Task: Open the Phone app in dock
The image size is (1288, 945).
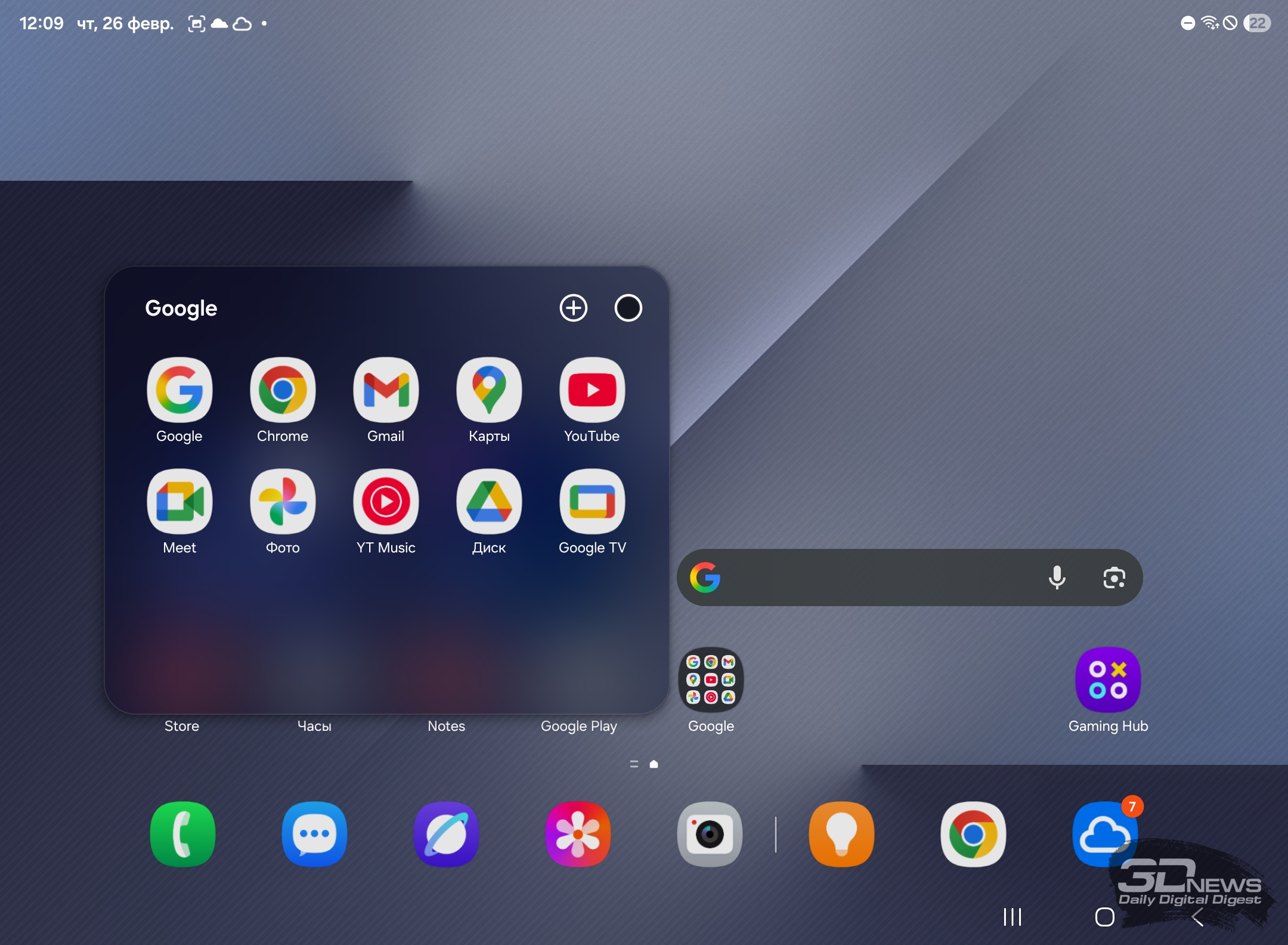Action: pyautogui.click(x=182, y=834)
